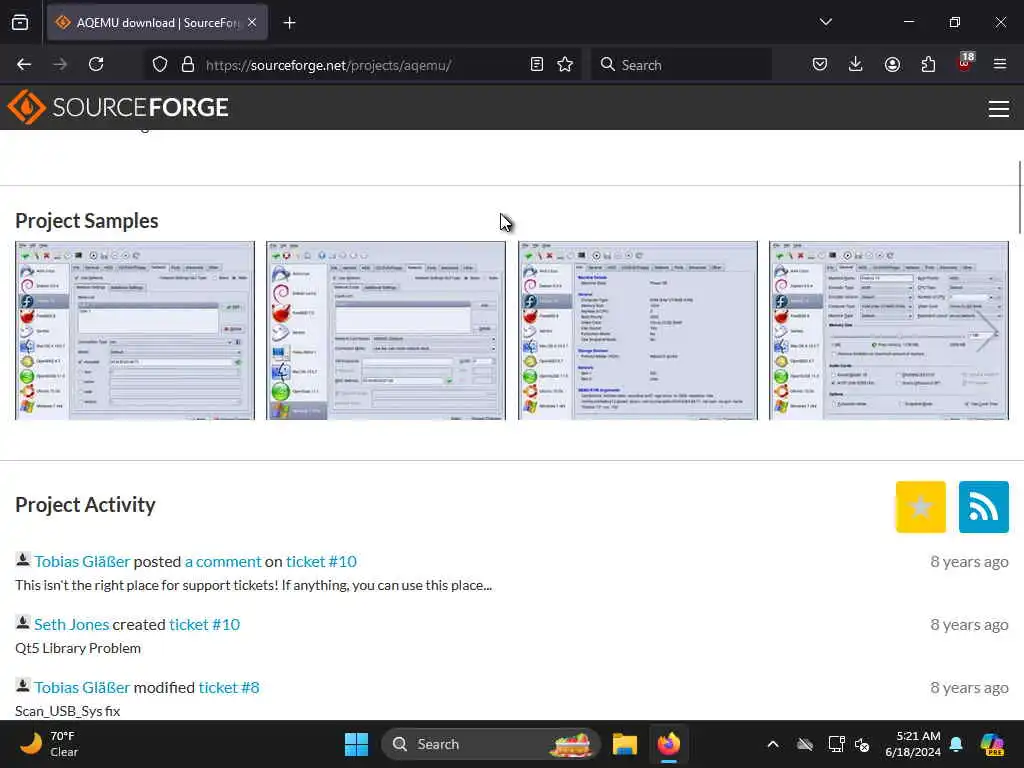Open Firefox application menu
Screen dimensions: 1024x768
pyautogui.click(x=1000, y=64)
